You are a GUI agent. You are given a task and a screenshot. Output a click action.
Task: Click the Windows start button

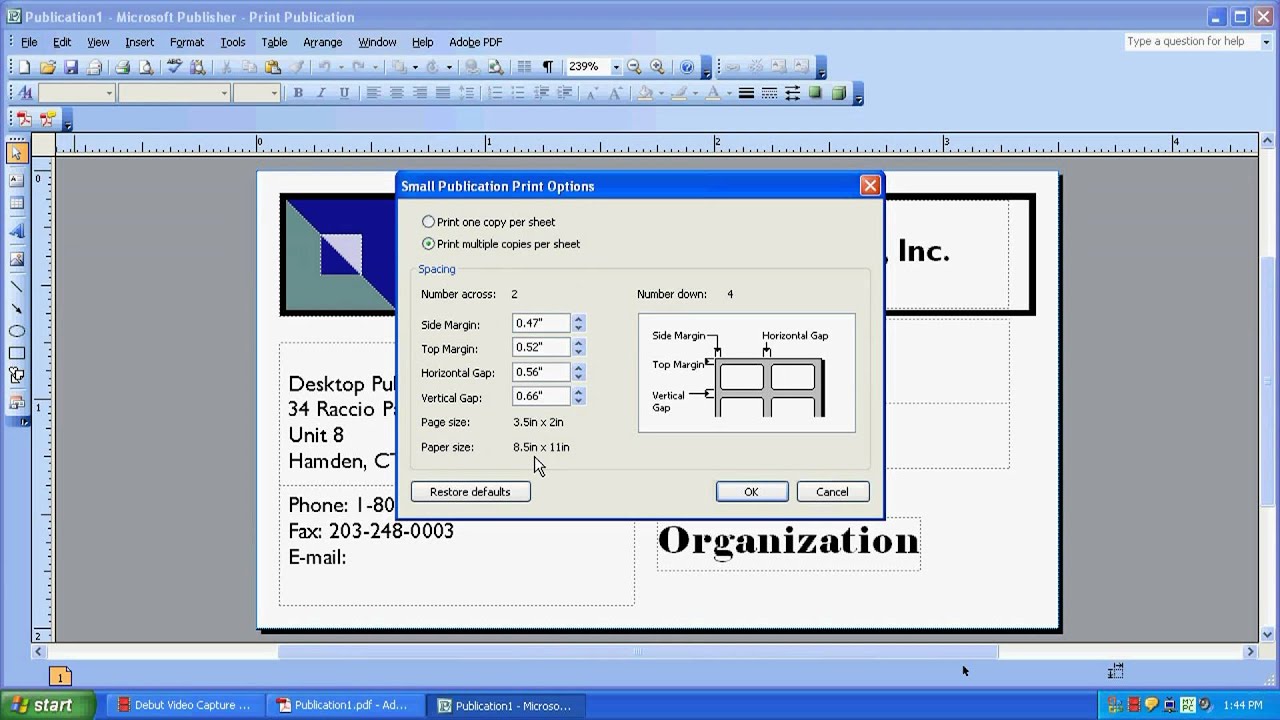[x=49, y=705]
